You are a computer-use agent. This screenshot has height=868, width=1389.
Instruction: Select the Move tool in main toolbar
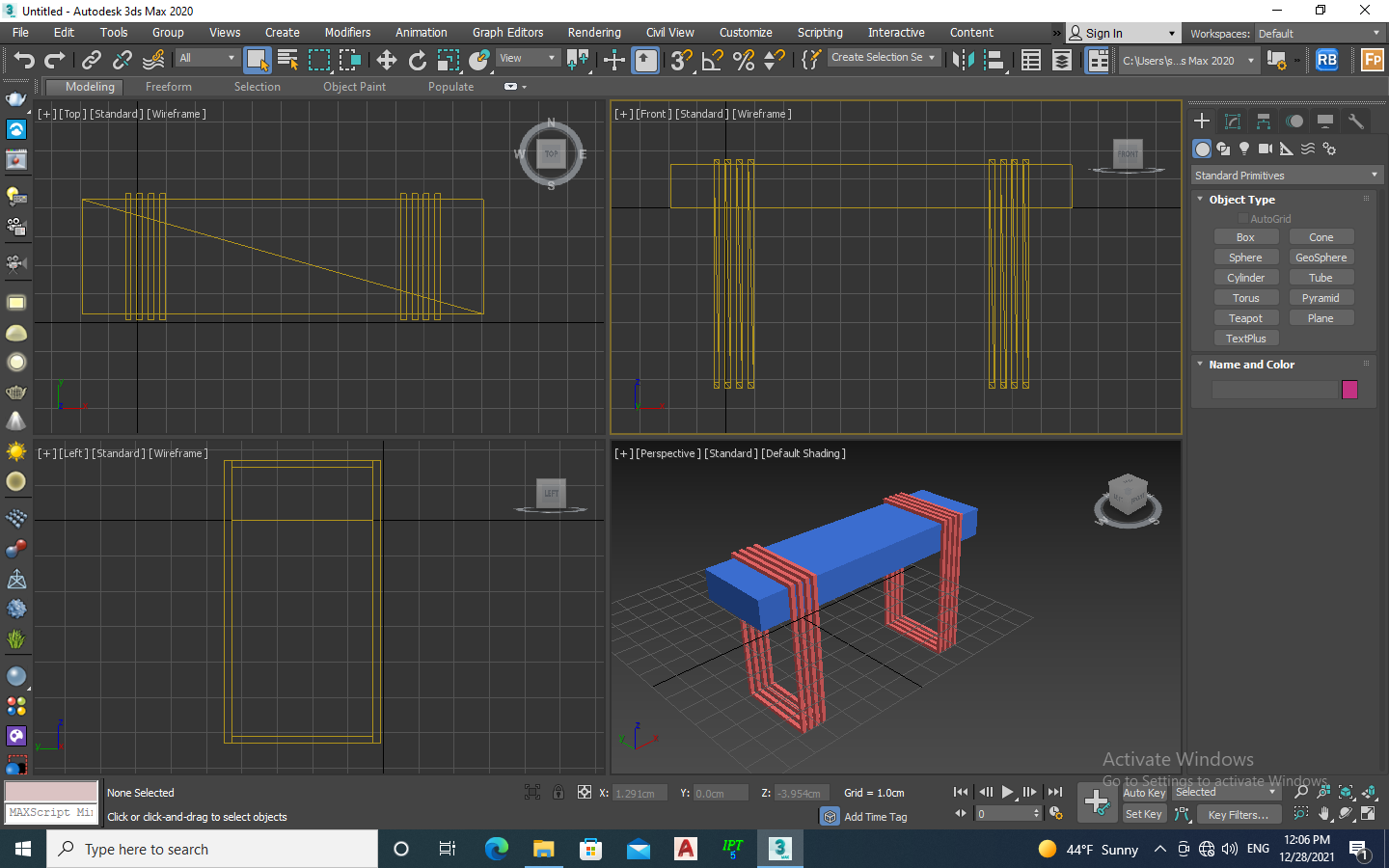tap(386, 60)
